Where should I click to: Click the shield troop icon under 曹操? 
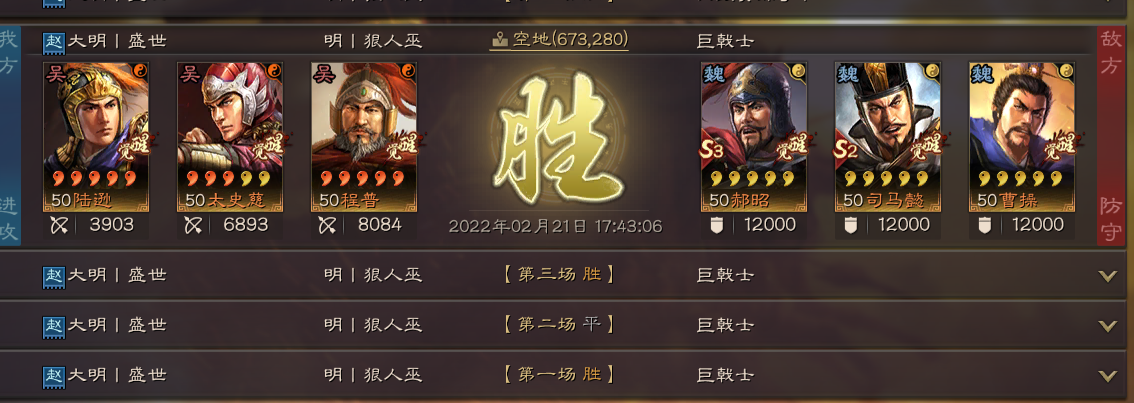click(984, 226)
